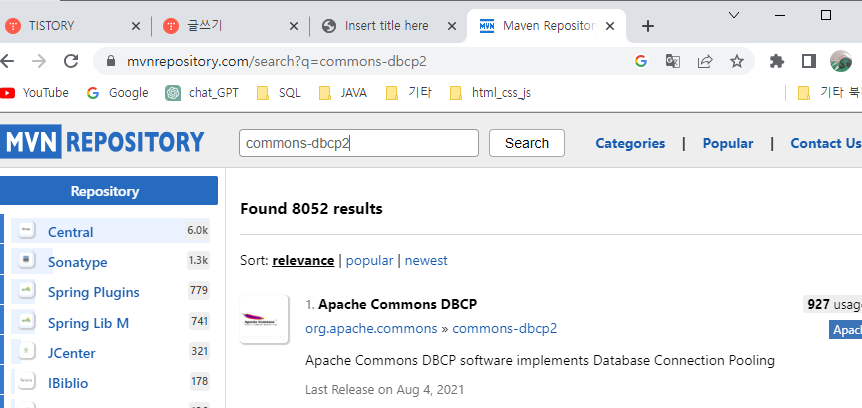The height and width of the screenshot is (408, 862).
Task: Open the Google bookmark
Action: (118, 93)
